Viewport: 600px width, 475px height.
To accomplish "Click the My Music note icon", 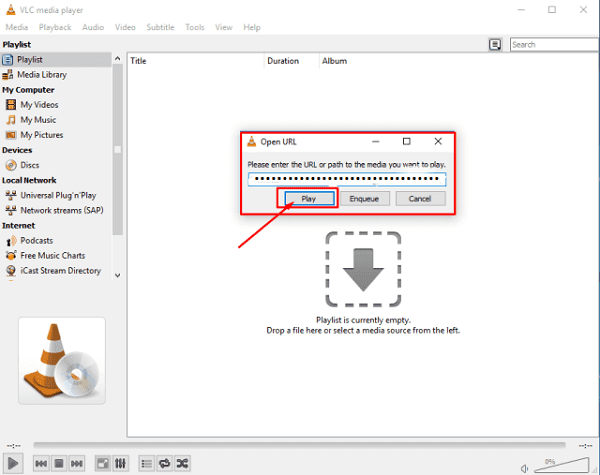I will point(11,120).
